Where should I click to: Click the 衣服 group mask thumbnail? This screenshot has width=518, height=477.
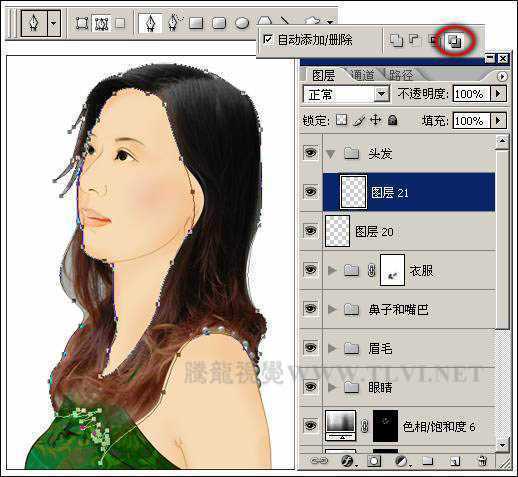392,270
